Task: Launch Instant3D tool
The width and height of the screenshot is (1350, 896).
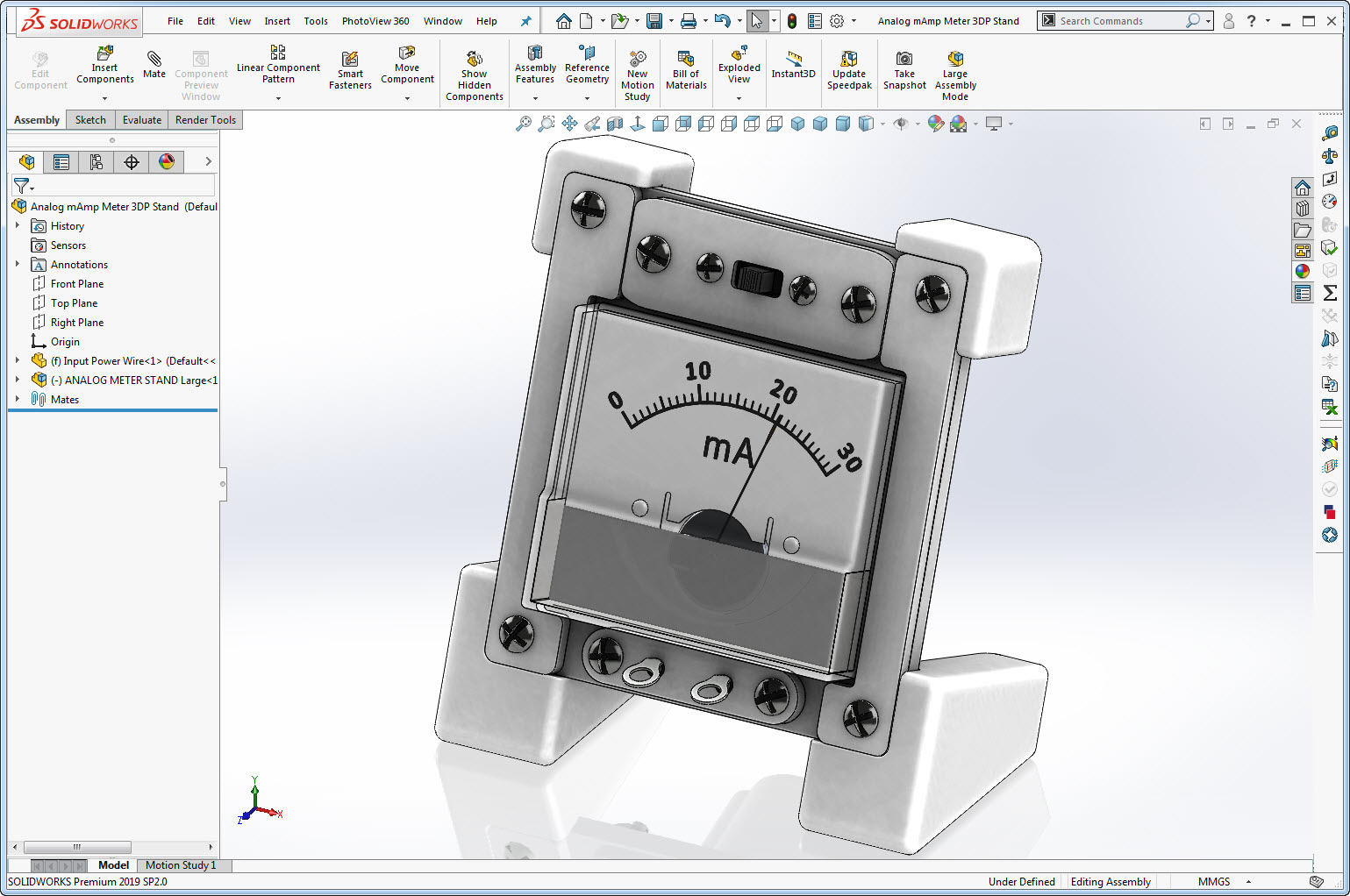Action: [x=793, y=60]
